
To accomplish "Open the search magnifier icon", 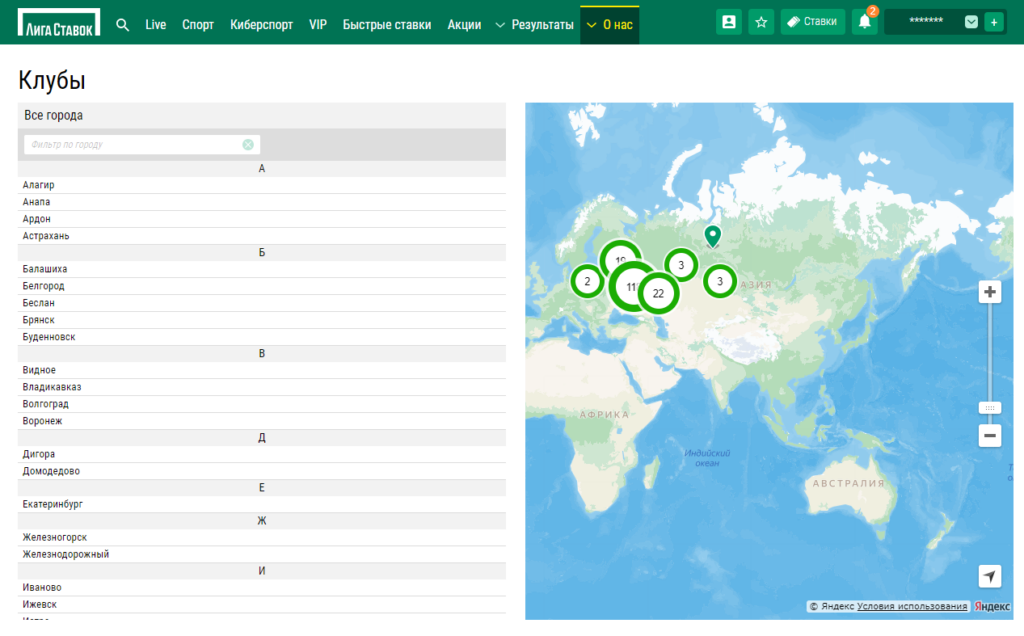I will [x=122, y=25].
